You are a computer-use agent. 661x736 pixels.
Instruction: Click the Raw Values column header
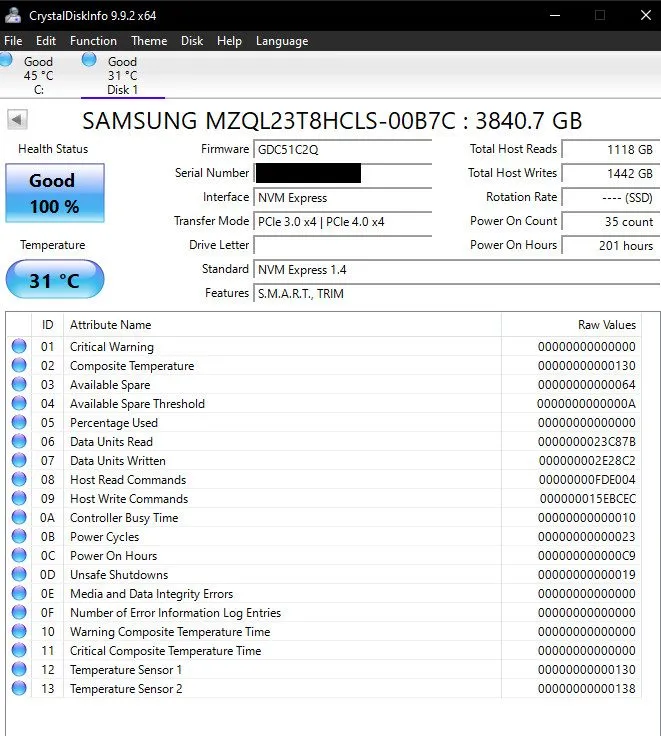pos(571,325)
